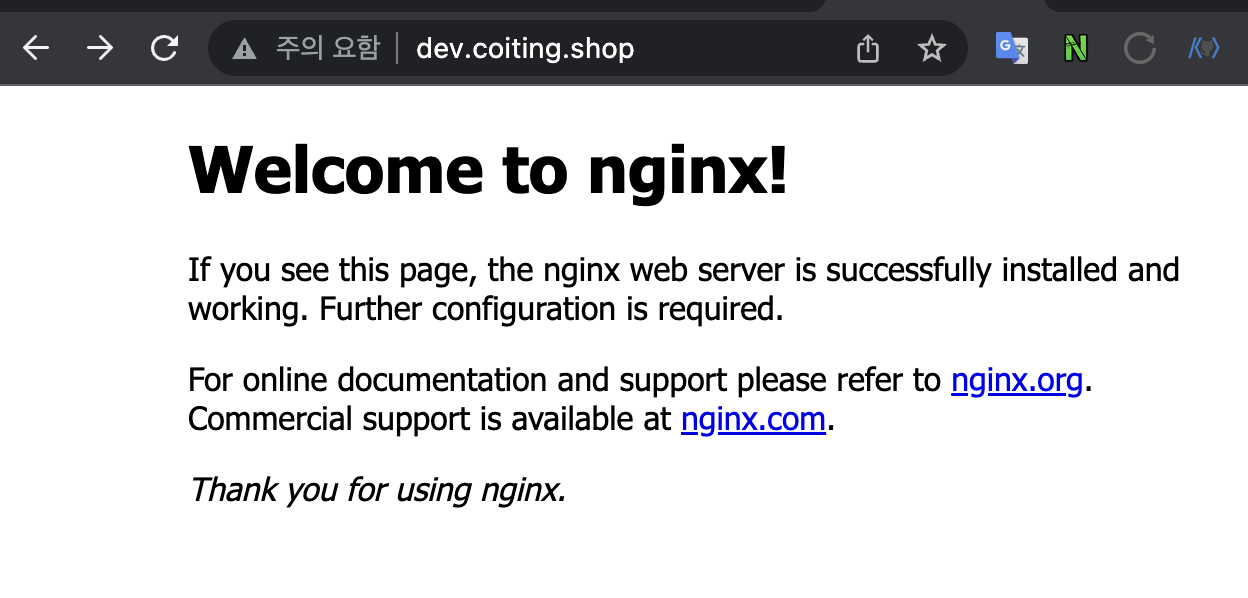Share this page via the share icon

(868, 48)
